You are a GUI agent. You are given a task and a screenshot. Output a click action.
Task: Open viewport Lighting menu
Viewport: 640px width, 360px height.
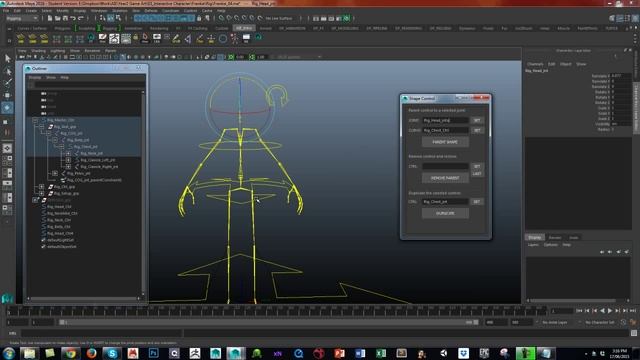(58, 51)
